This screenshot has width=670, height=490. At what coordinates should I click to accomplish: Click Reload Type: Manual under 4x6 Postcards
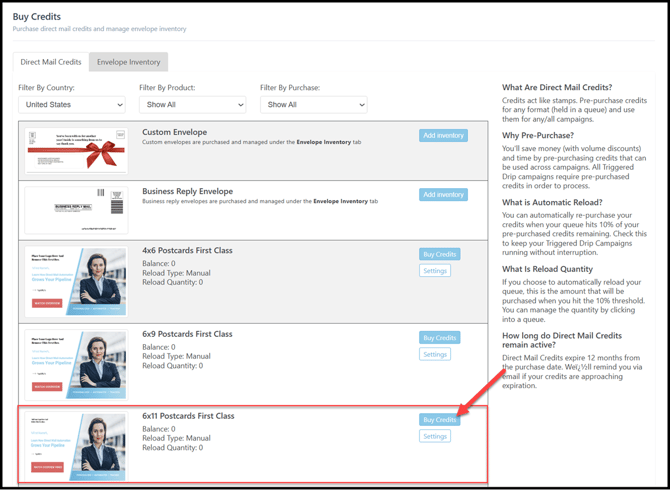[x=176, y=273]
